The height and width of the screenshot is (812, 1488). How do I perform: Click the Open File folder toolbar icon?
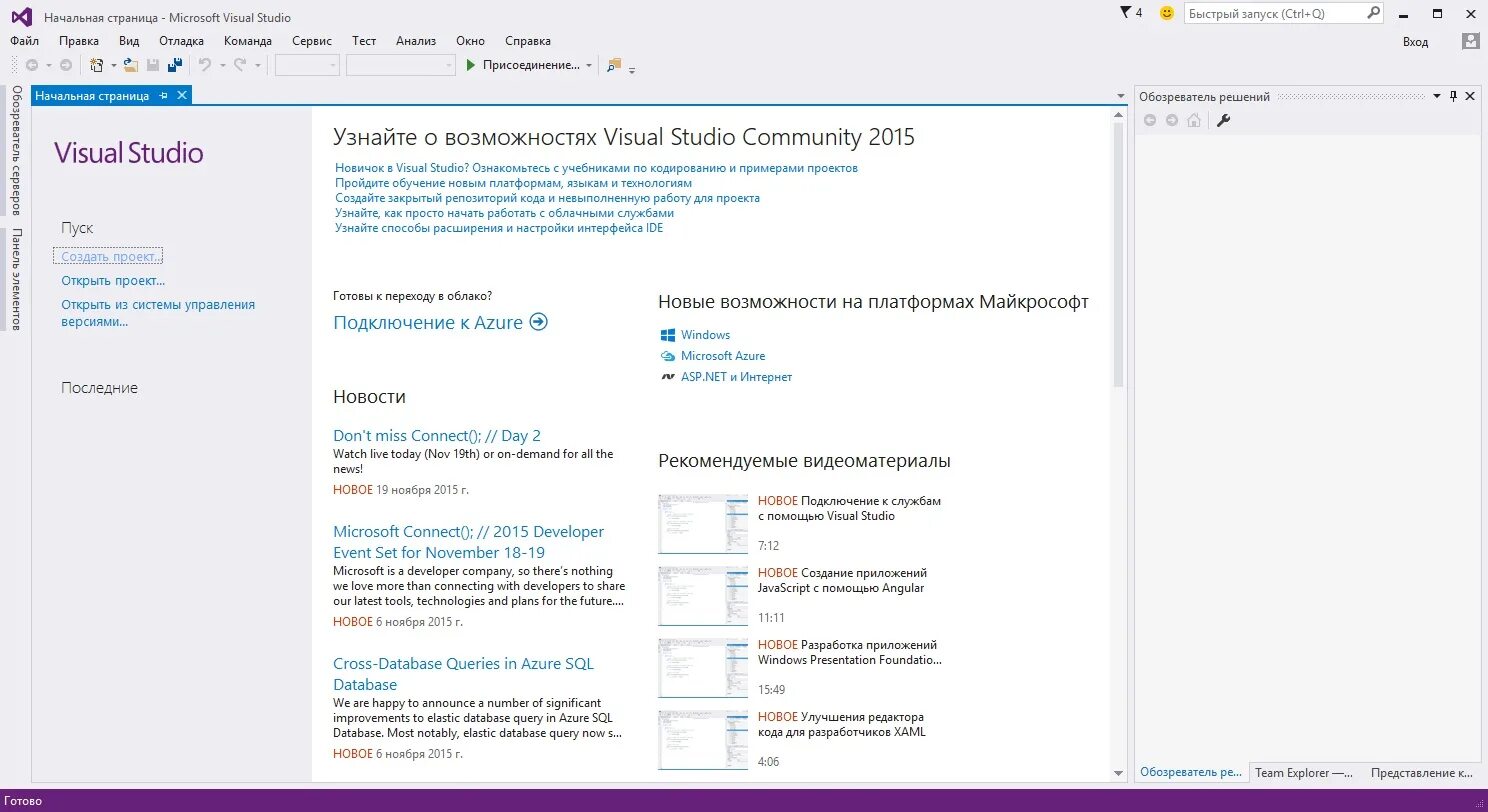click(x=130, y=65)
